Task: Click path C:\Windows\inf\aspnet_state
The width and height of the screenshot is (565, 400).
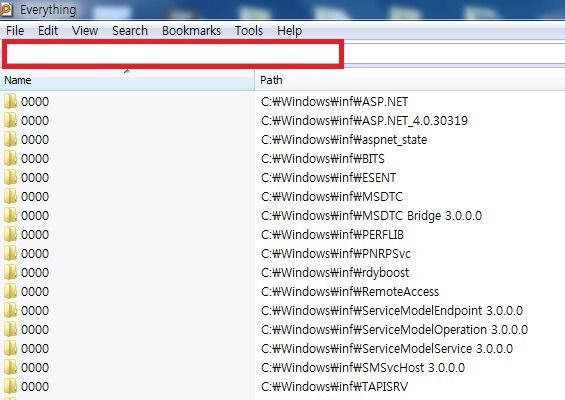Action: click(x=344, y=139)
